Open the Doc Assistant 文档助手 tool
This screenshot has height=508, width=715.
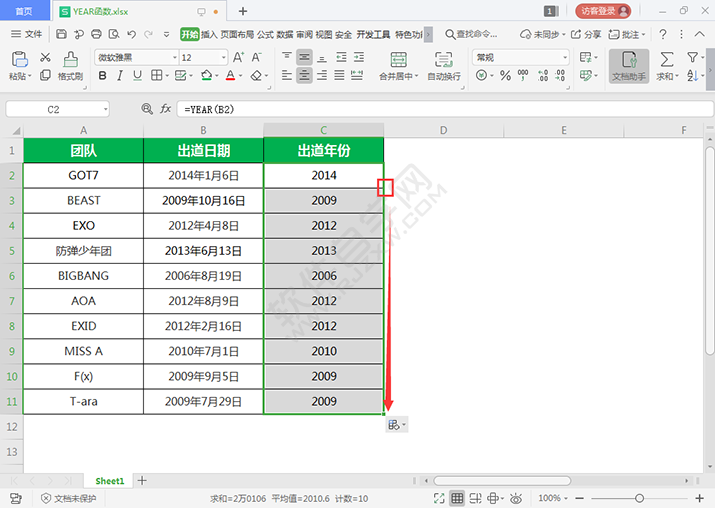[629, 66]
